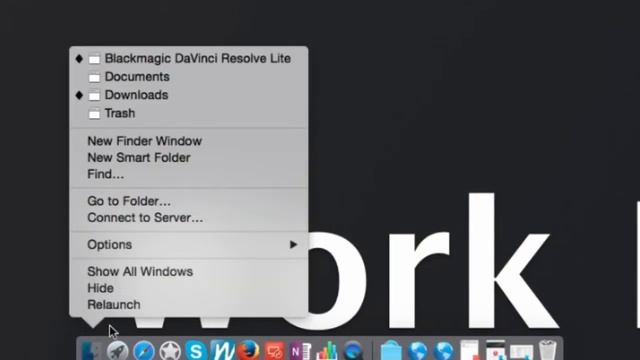Open OneNote from the Dock
640x360 pixels.
click(x=301, y=351)
